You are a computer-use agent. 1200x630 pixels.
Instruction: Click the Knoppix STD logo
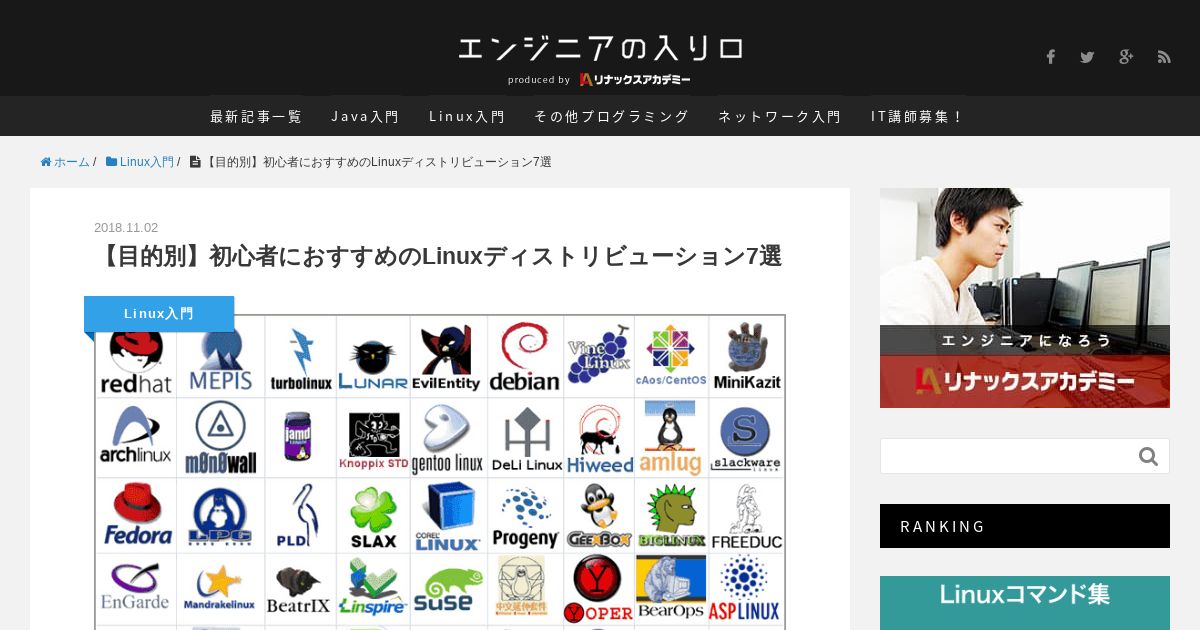[373, 441]
